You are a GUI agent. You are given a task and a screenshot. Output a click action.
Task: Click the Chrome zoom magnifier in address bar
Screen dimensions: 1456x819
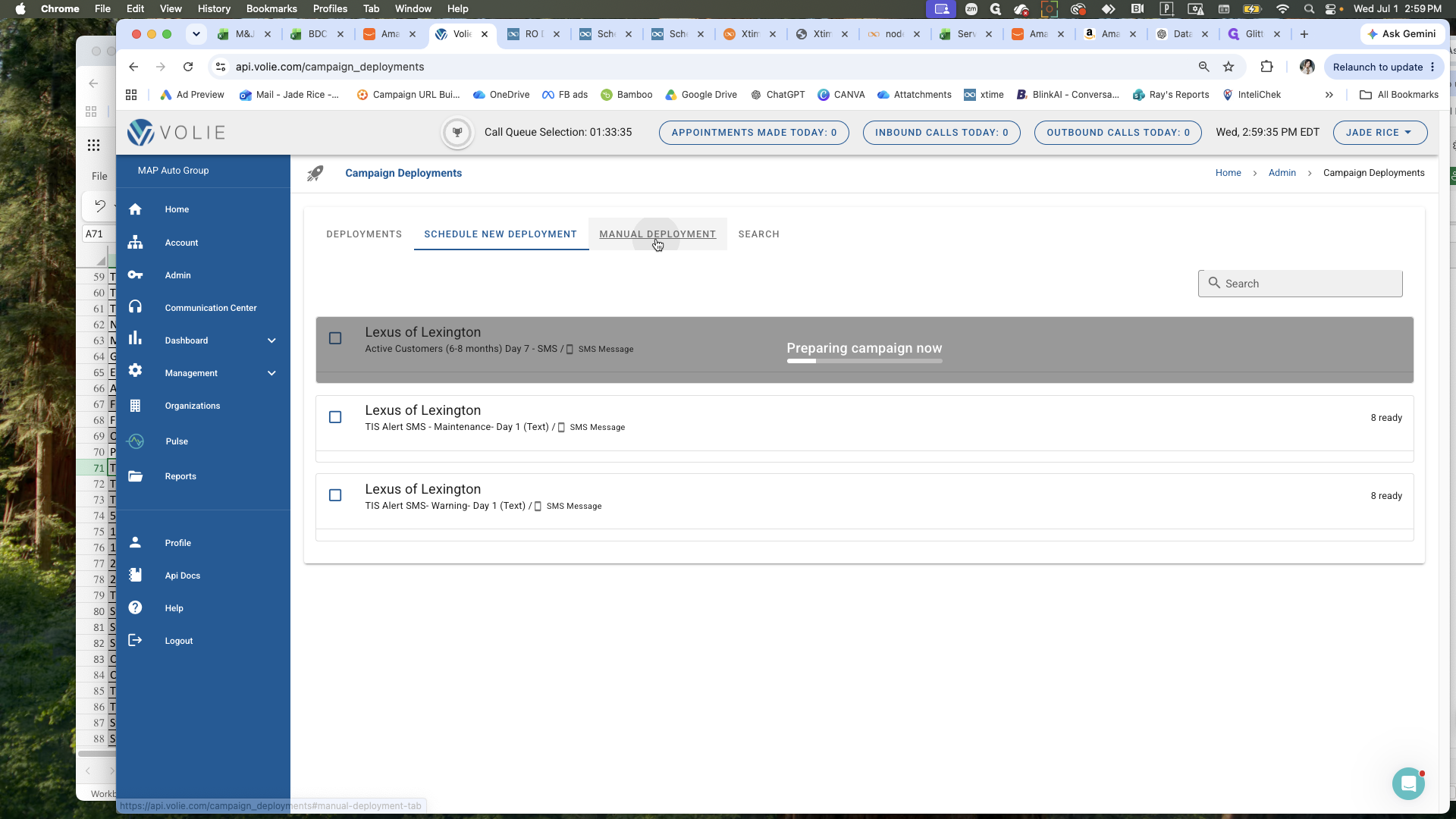(x=1203, y=67)
